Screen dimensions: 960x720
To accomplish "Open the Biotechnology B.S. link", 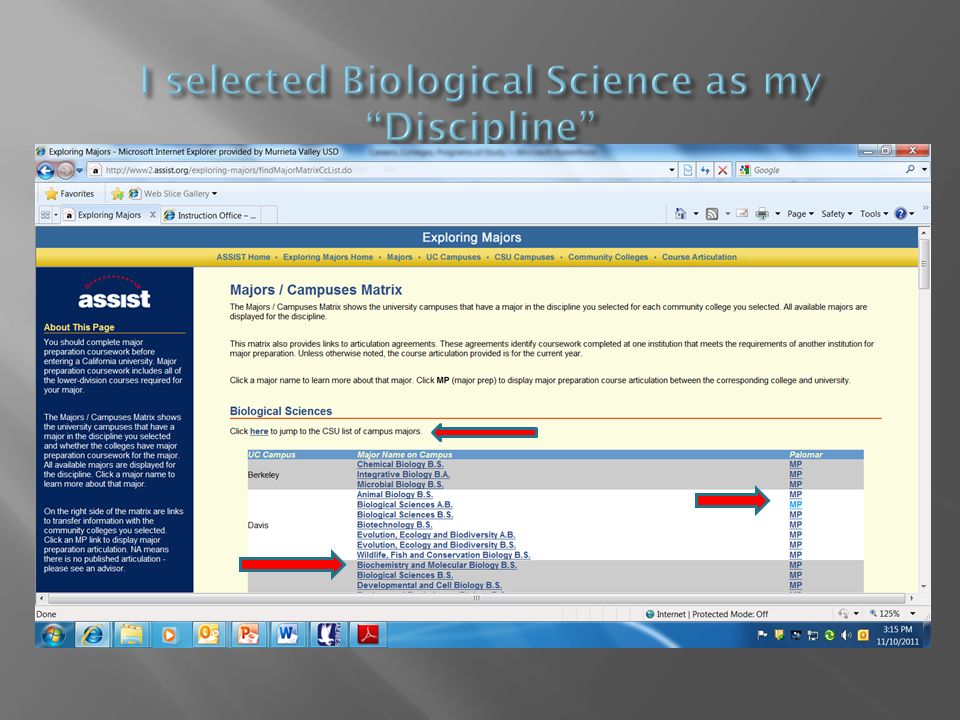I will point(394,525).
